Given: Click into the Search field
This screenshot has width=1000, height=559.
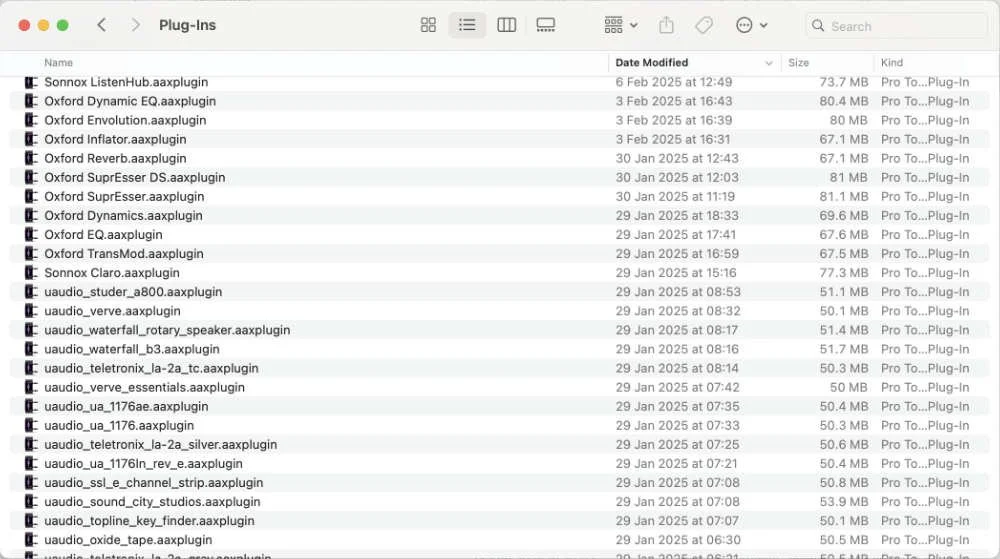Looking at the screenshot, I should (x=897, y=26).
